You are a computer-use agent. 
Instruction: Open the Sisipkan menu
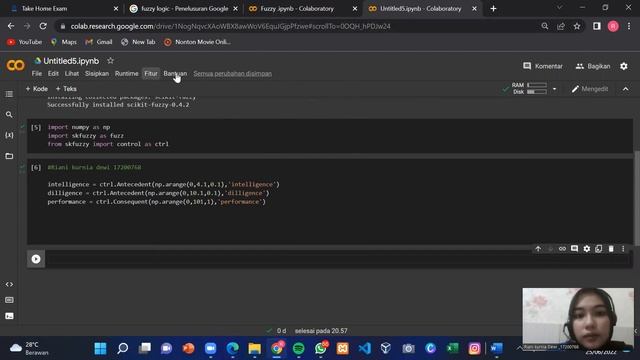click(97, 73)
